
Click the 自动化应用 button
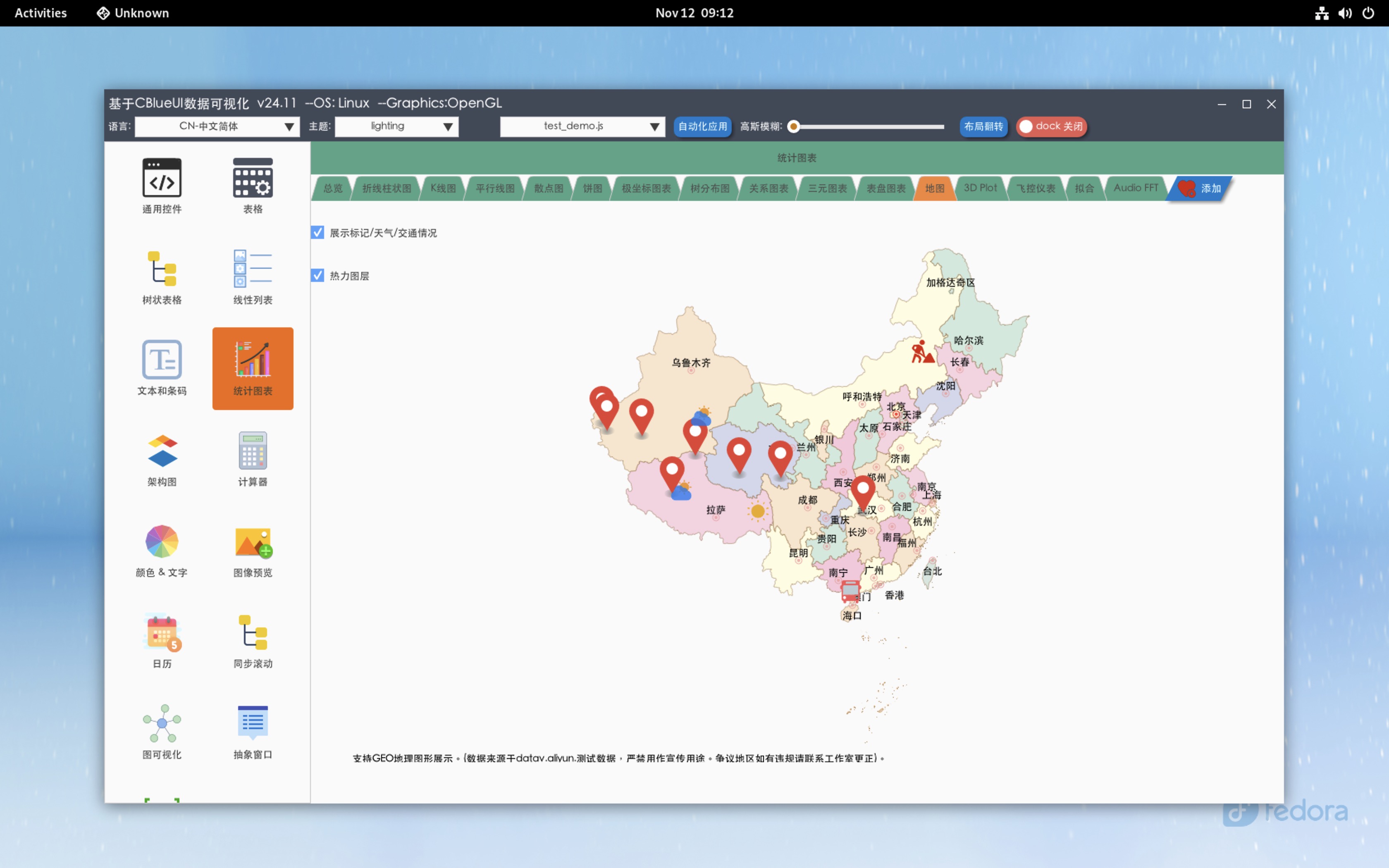[x=702, y=126]
